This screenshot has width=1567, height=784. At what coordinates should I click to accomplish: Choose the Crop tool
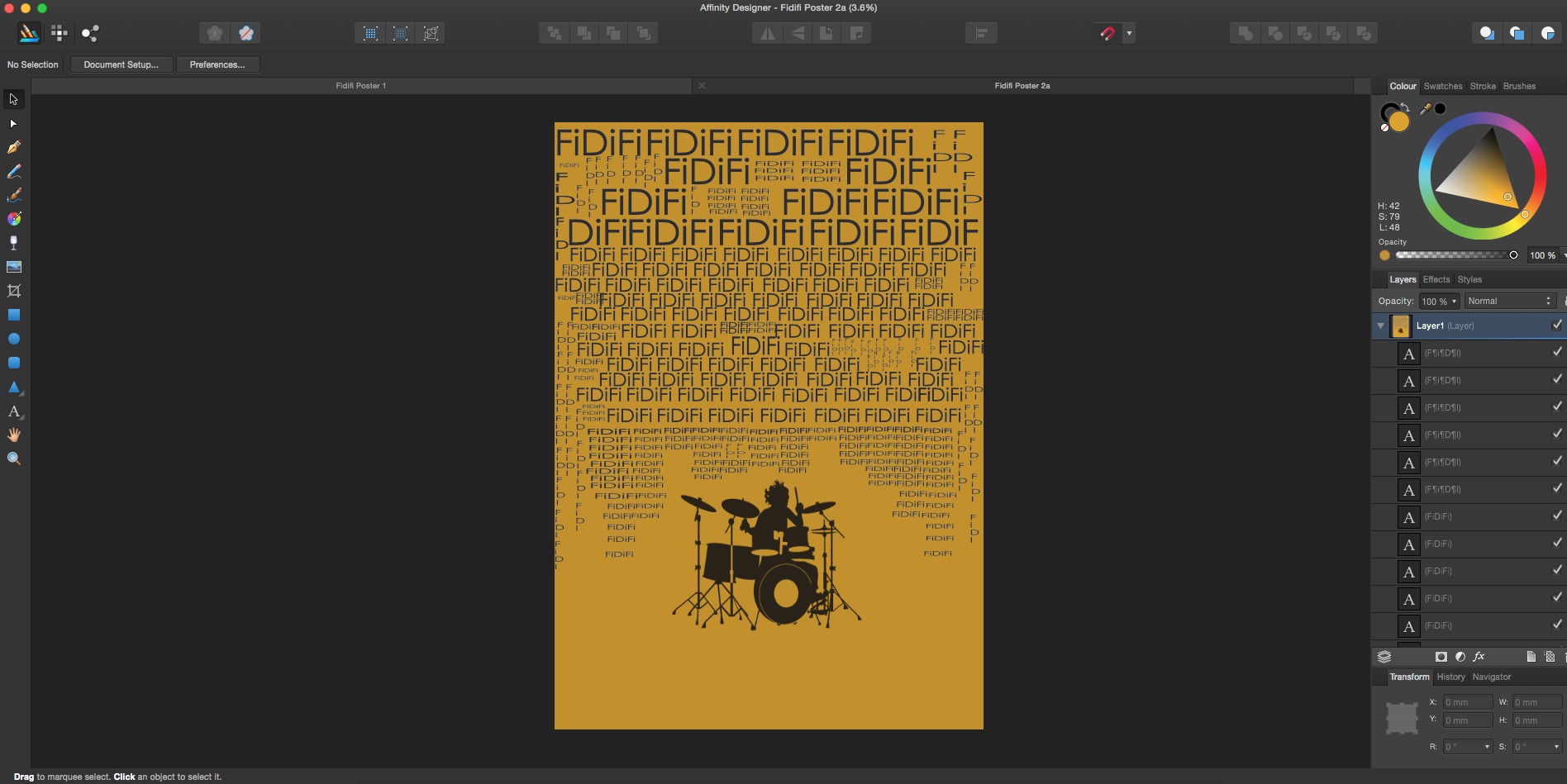pos(14,291)
